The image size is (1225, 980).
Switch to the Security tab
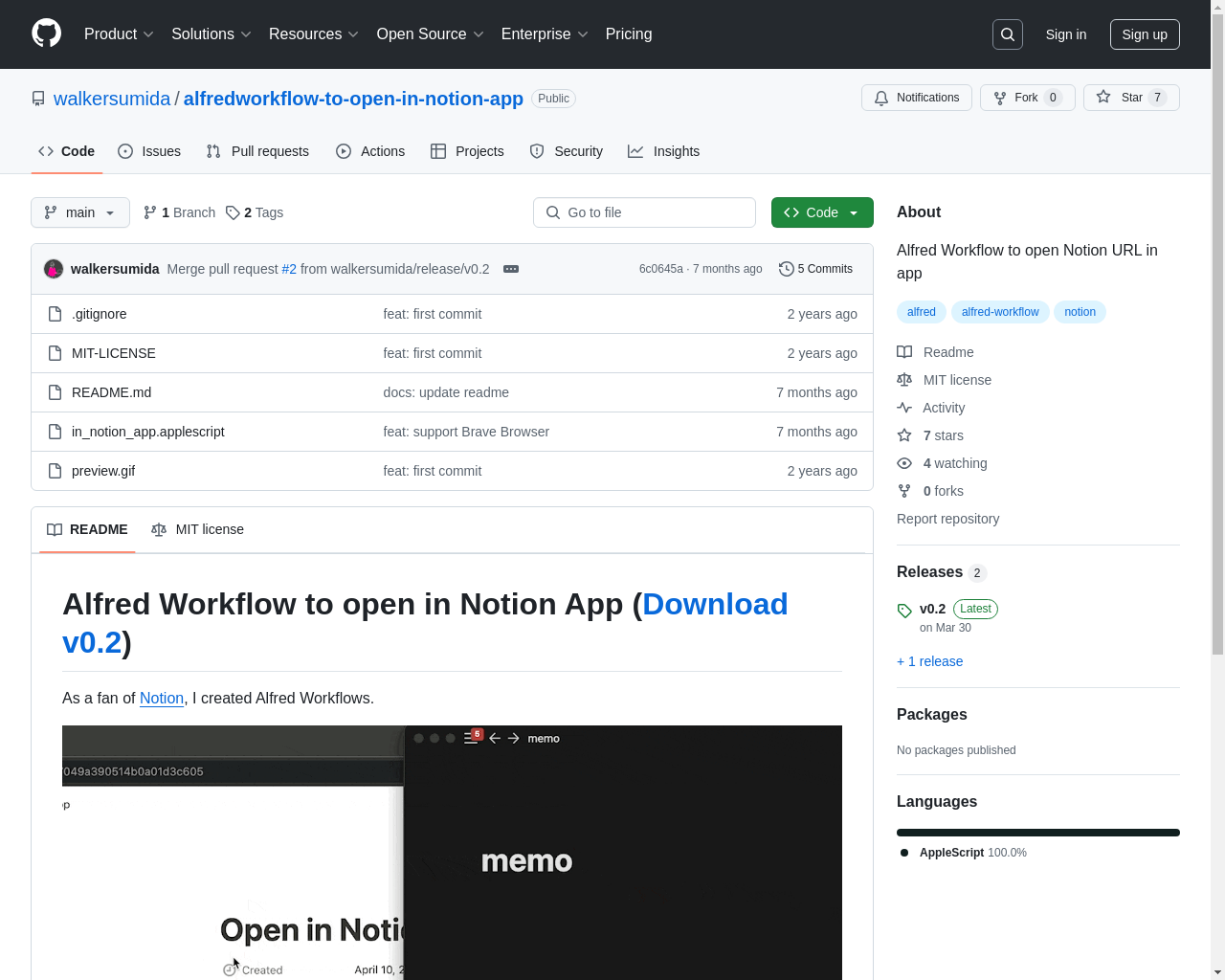[x=567, y=151]
